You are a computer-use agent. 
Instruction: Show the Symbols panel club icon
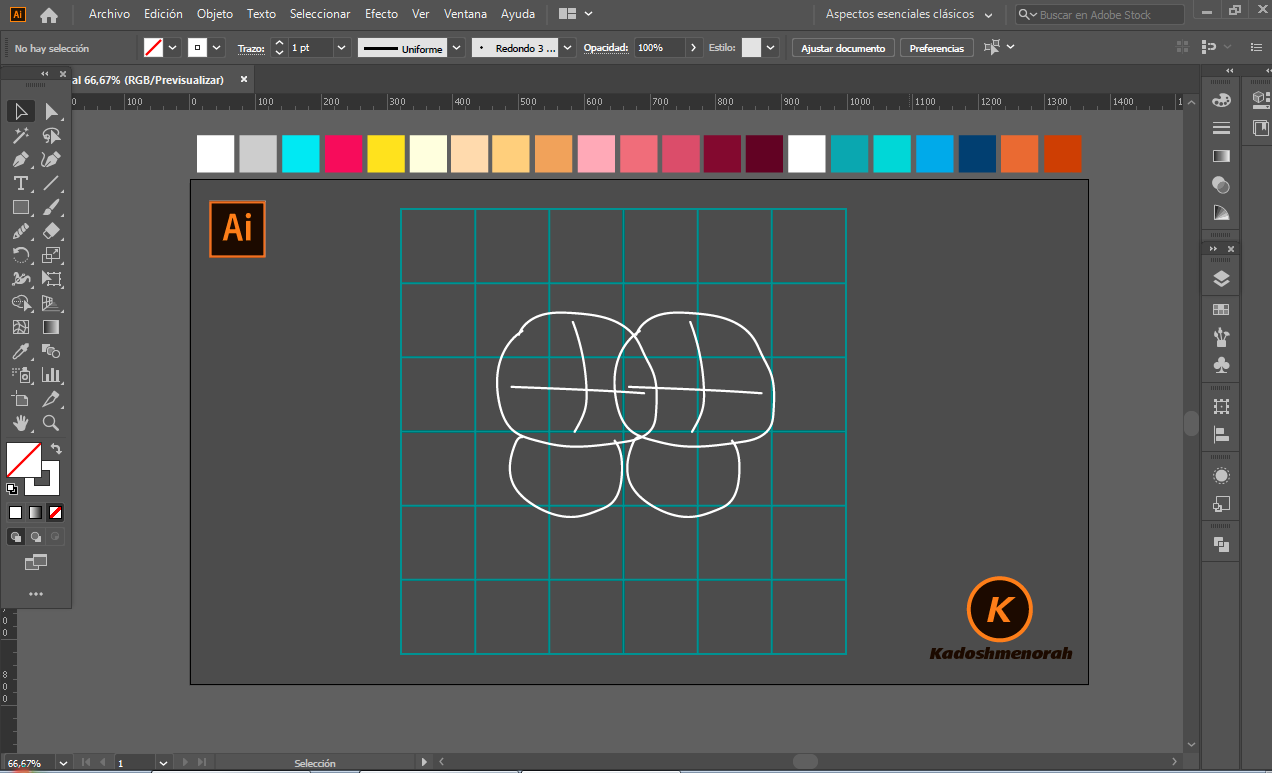(x=1221, y=365)
